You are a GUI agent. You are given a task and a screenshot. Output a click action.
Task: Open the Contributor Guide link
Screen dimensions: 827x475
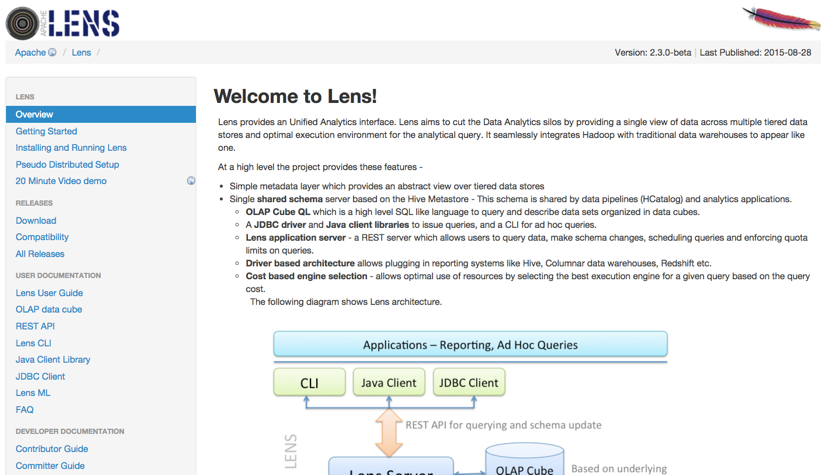click(52, 449)
